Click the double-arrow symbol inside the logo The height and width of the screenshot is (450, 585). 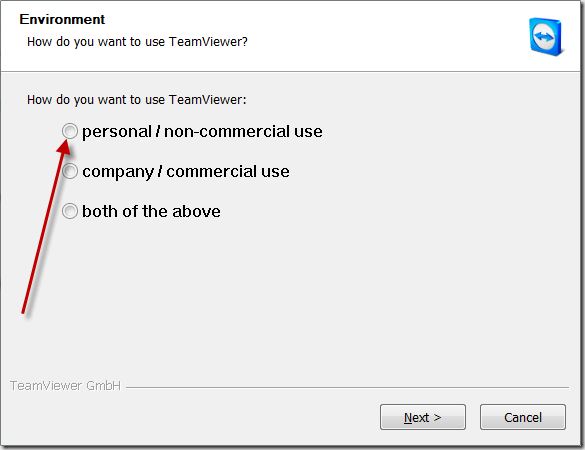point(544,37)
